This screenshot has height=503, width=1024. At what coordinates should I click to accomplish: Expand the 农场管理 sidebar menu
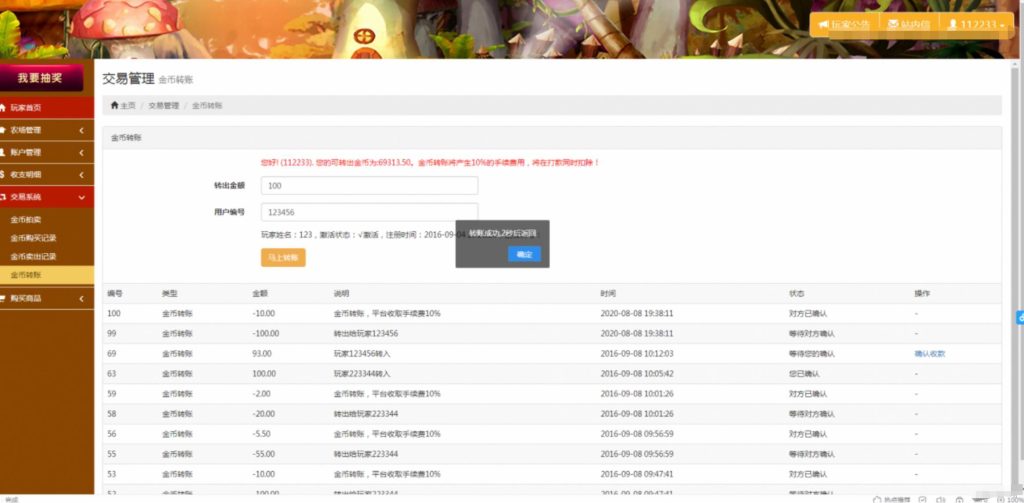pyautogui.click(x=47, y=130)
